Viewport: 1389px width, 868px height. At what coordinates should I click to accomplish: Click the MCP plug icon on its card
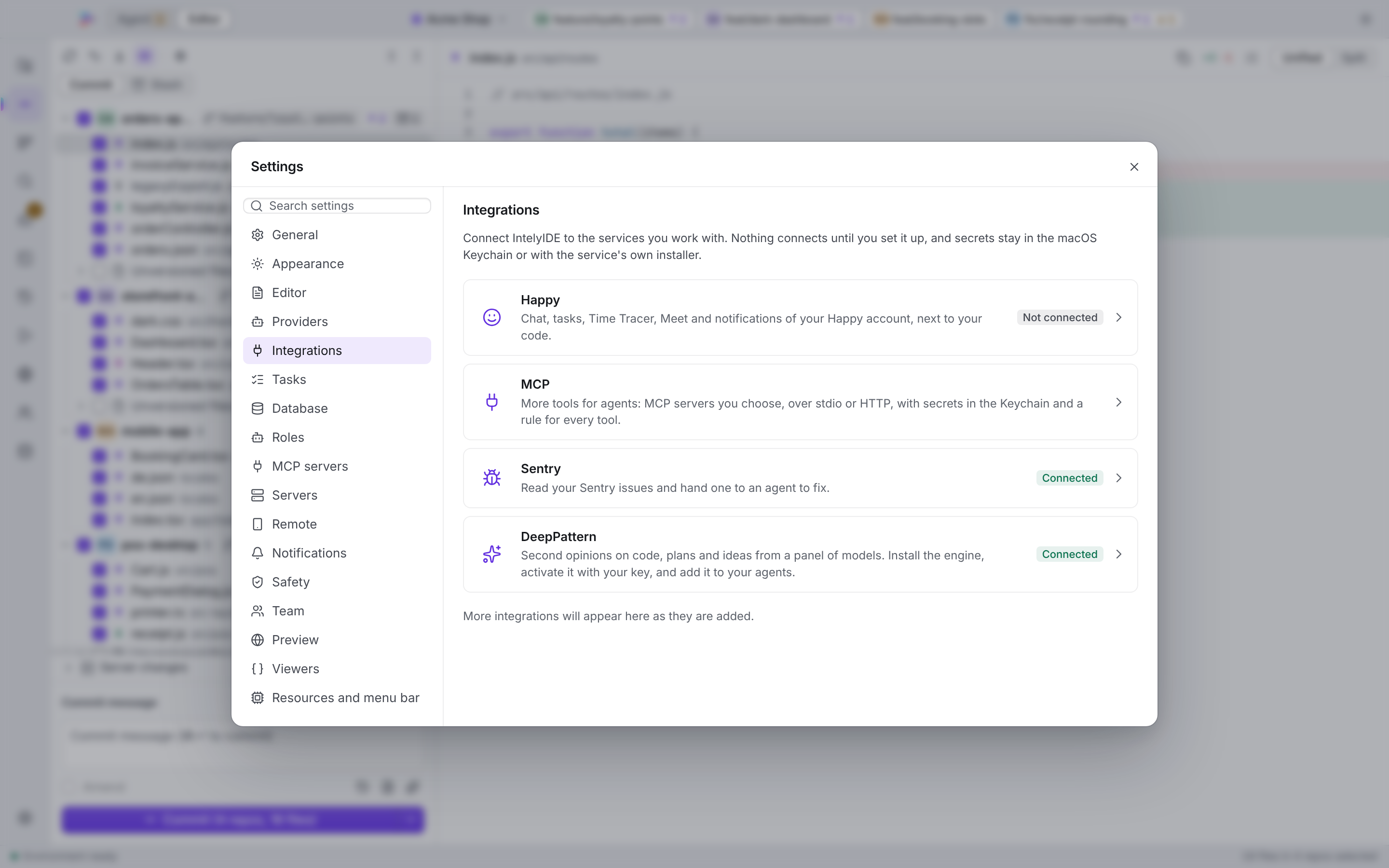point(492,402)
